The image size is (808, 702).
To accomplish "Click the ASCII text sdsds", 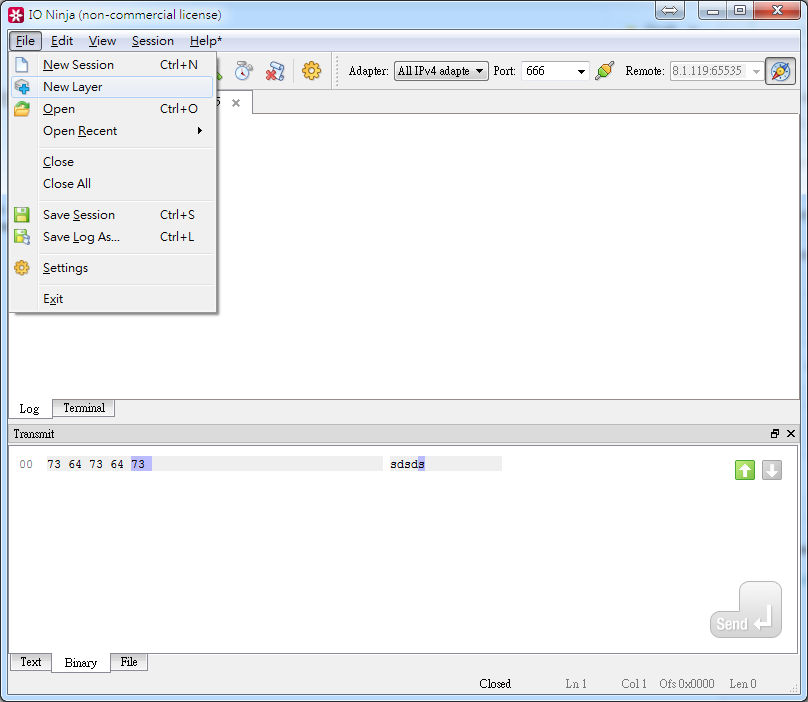I will click(x=407, y=464).
